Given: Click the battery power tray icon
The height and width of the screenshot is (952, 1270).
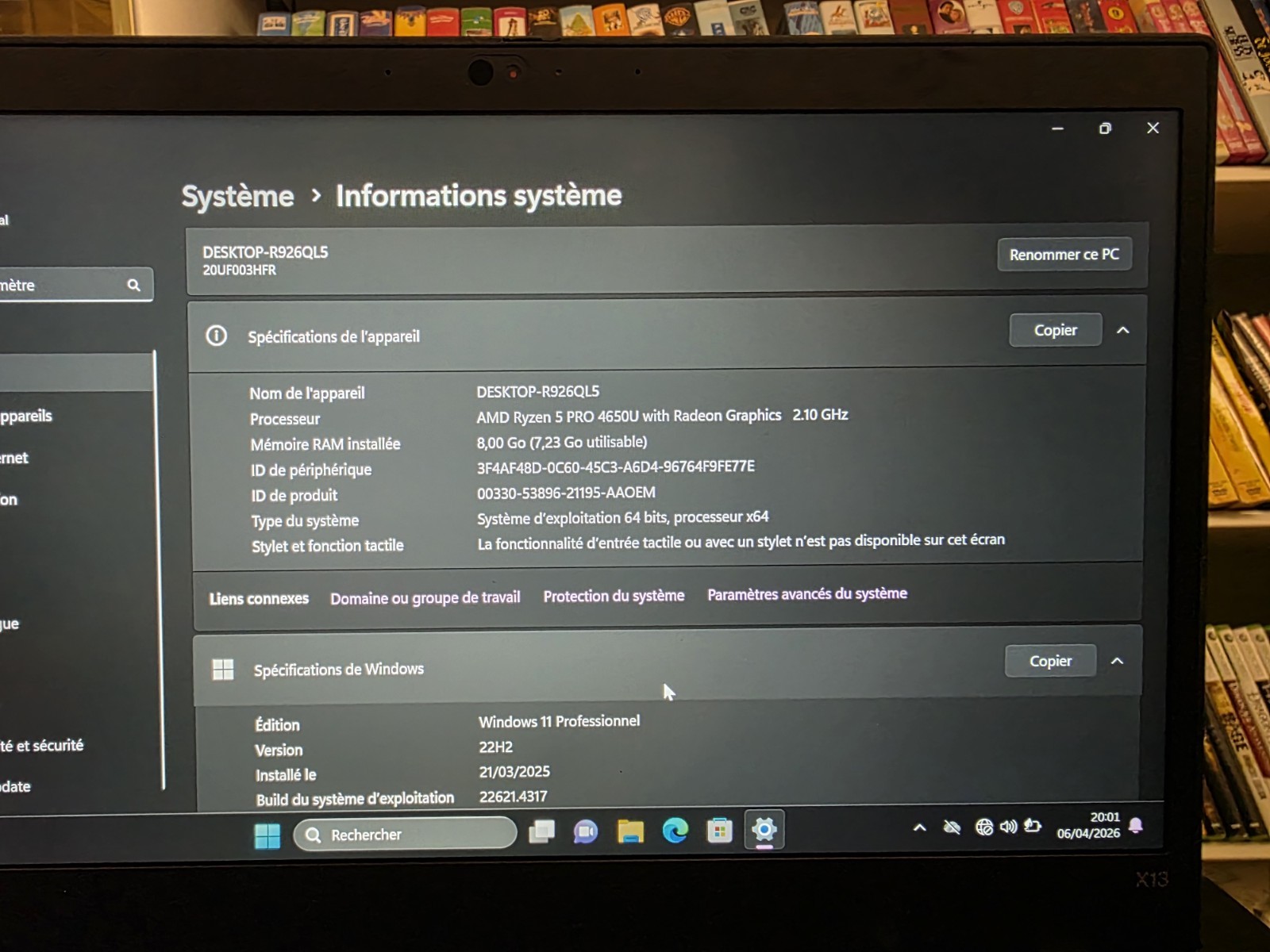Looking at the screenshot, I should [x=1033, y=826].
